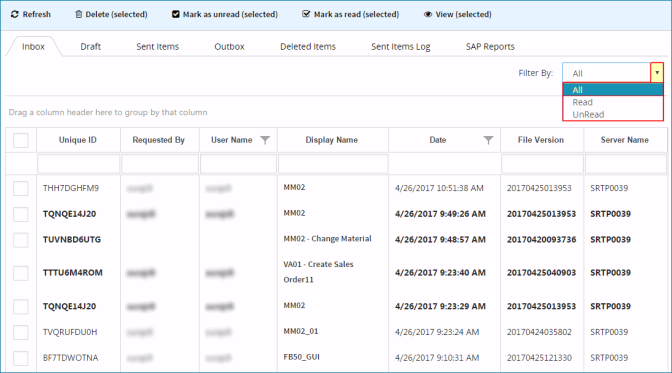672x373 pixels.
Task: Toggle the select-all checkbox in header
Action: 21,140
